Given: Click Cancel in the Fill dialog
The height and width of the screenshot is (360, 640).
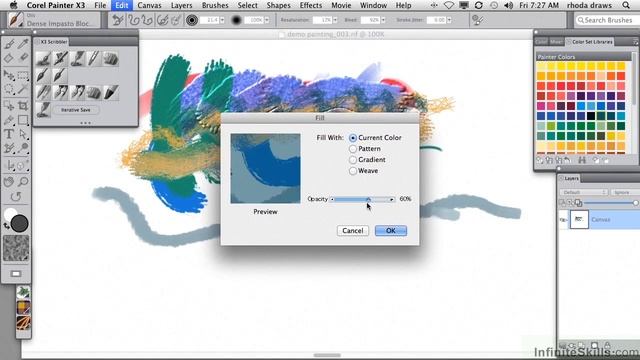Looking at the screenshot, I should coord(353,231).
